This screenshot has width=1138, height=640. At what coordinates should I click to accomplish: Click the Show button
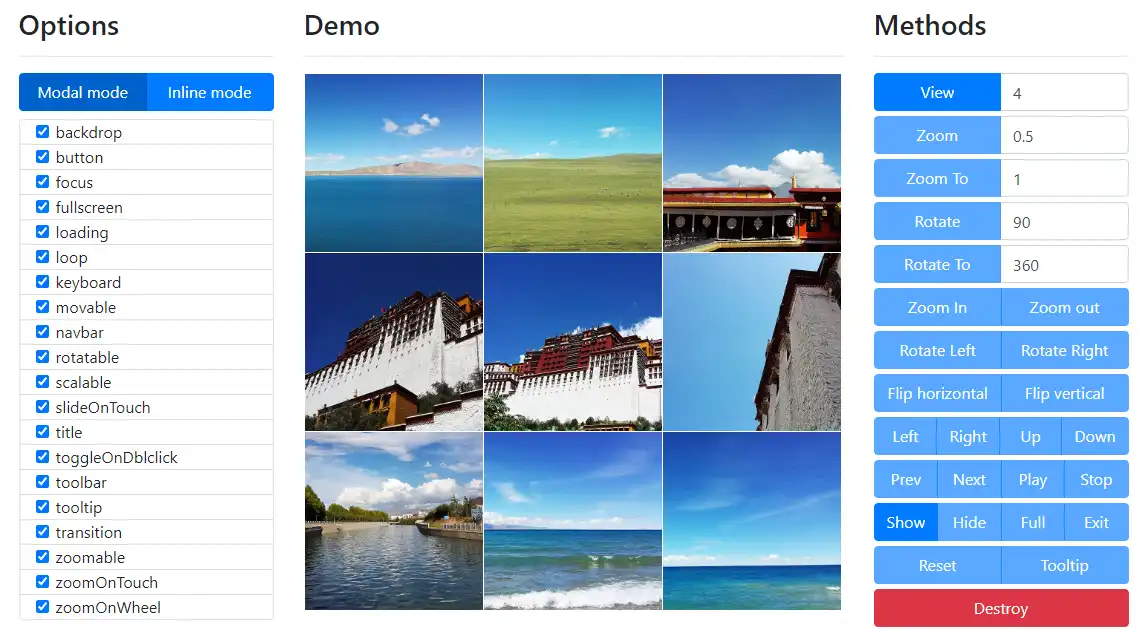(906, 522)
